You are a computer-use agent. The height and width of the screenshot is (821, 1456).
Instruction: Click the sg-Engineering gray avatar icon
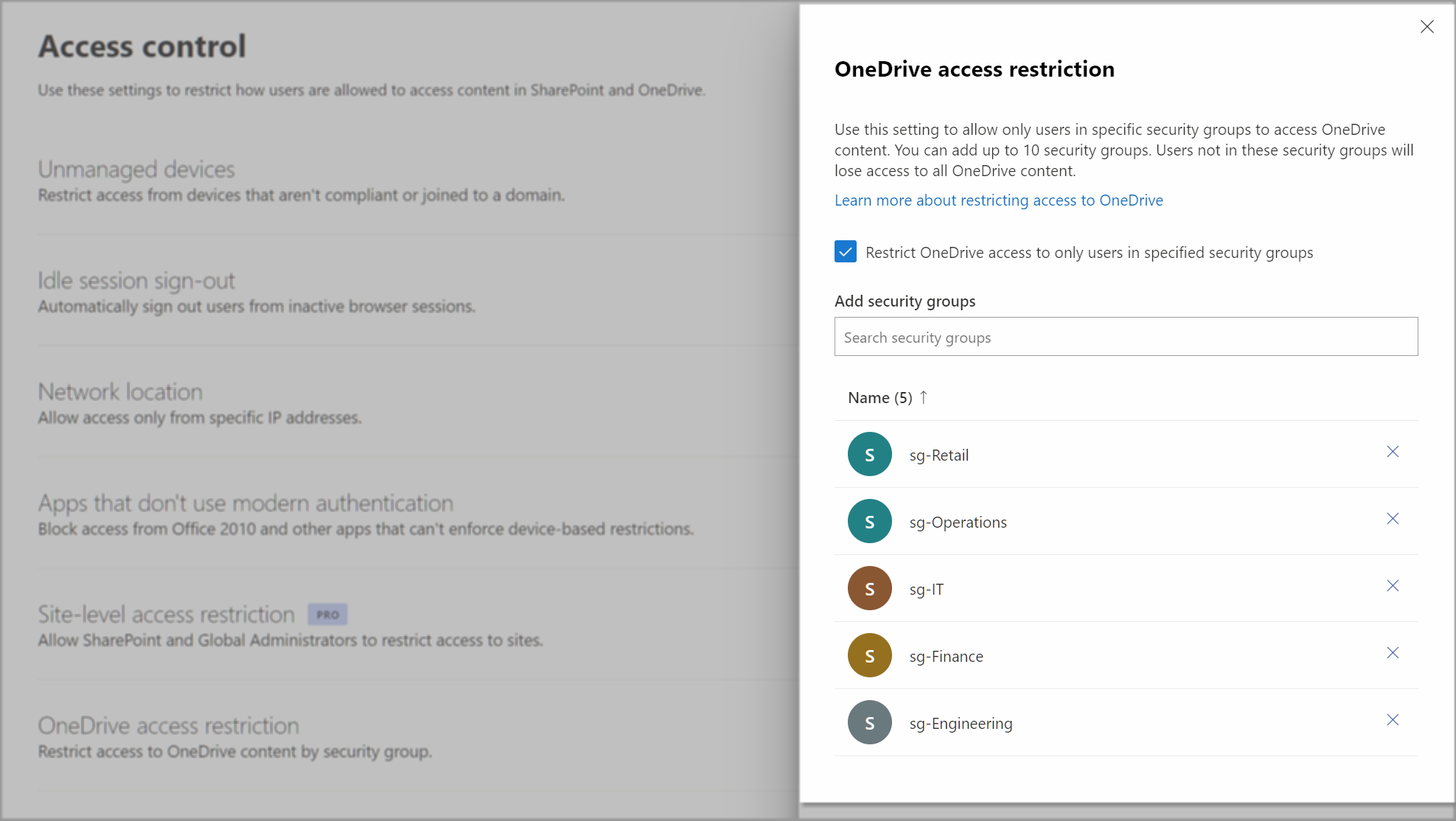tap(870, 722)
